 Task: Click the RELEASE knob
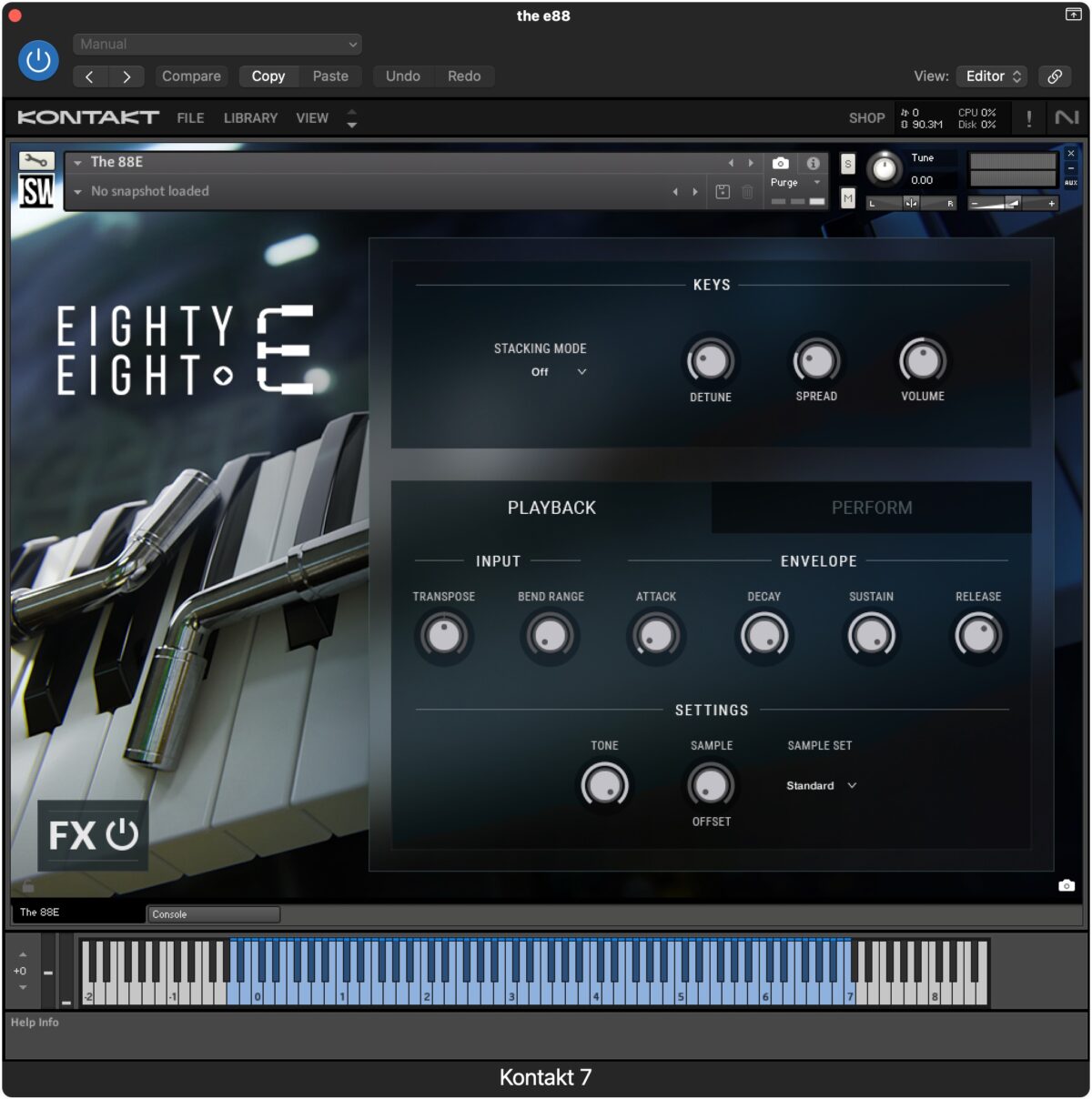[978, 636]
